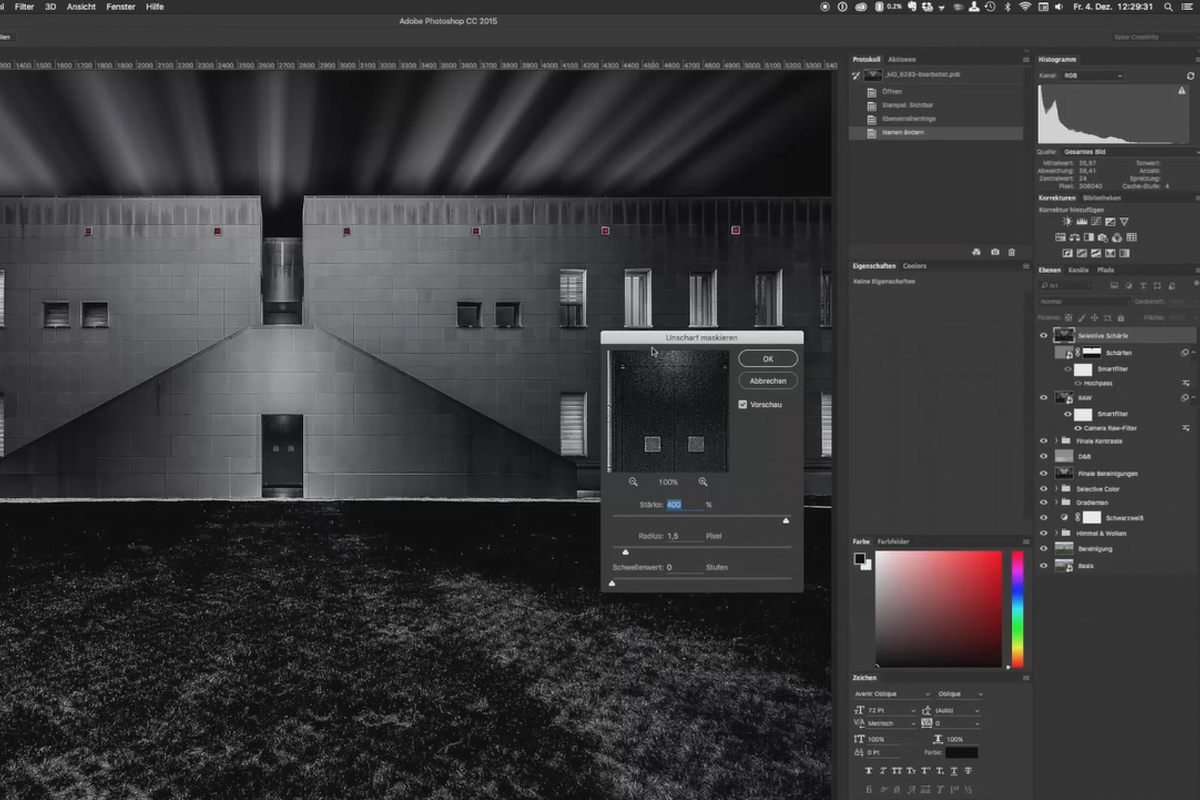Click the histogram refresh icon

[x=1191, y=76]
